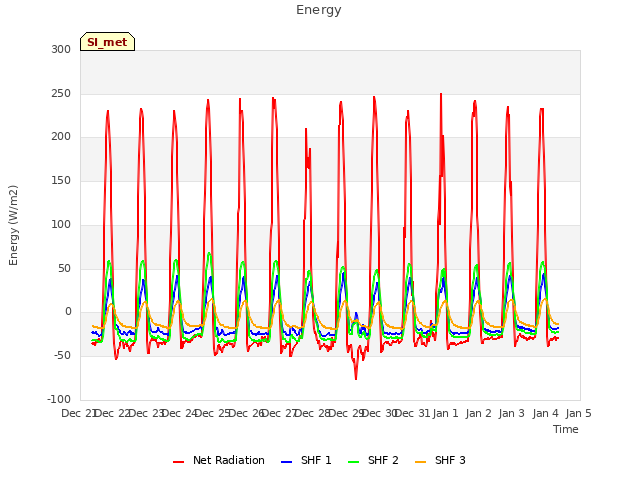Select the 200 y-axis tick label
This screenshot has height=480, width=640.
[x=61, y=137]
